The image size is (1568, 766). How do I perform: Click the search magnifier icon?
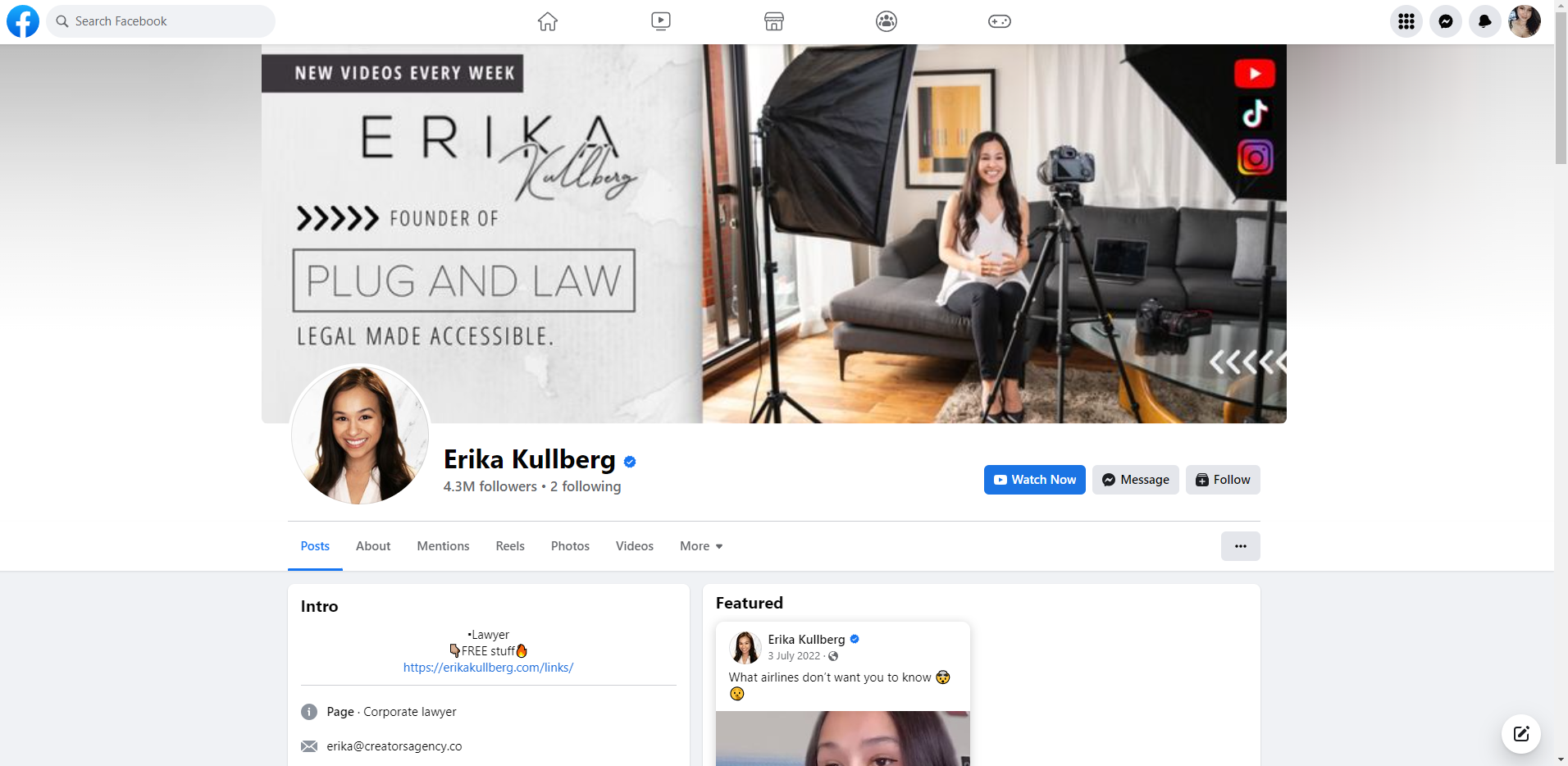(62, 21)
